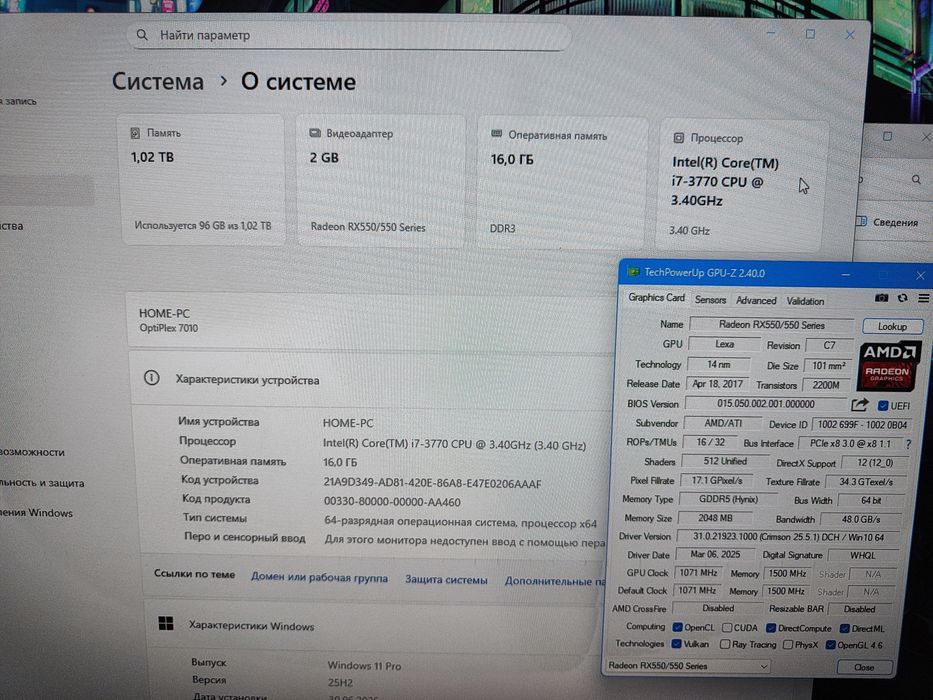This screenshot has height=700, width=933.
Task: Go back to Система breadcrumb
Action: pos(158,82)
